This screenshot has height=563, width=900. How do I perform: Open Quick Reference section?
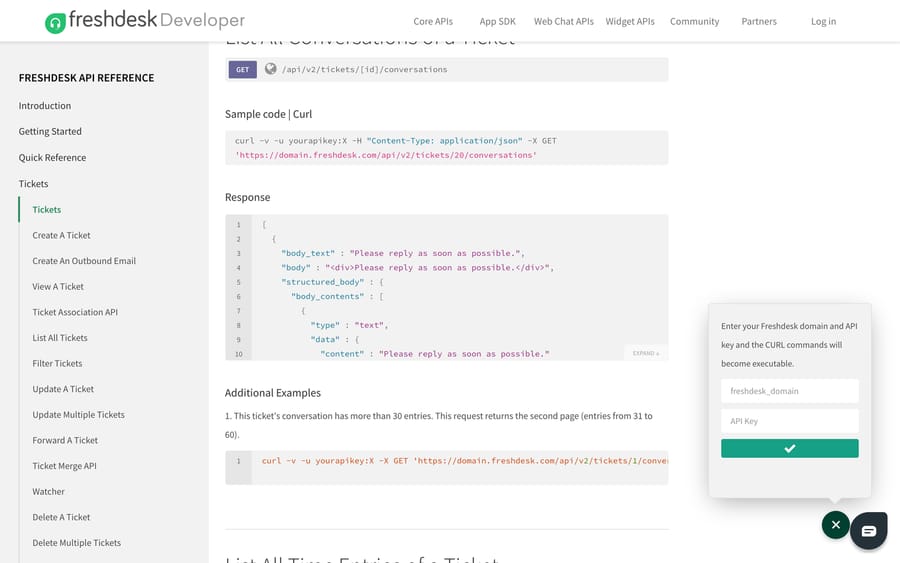click(x=52, y=157)
